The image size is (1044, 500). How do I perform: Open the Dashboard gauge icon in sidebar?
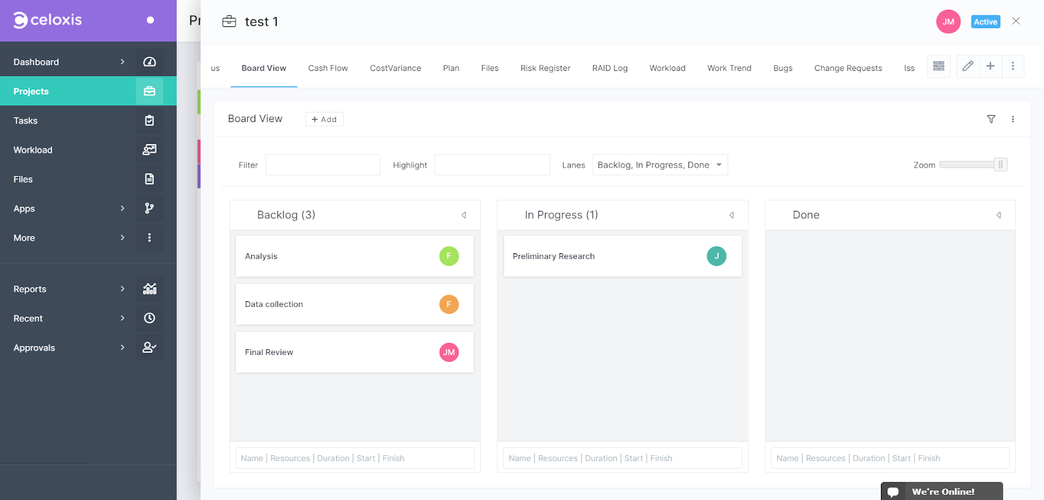(150, 62)
